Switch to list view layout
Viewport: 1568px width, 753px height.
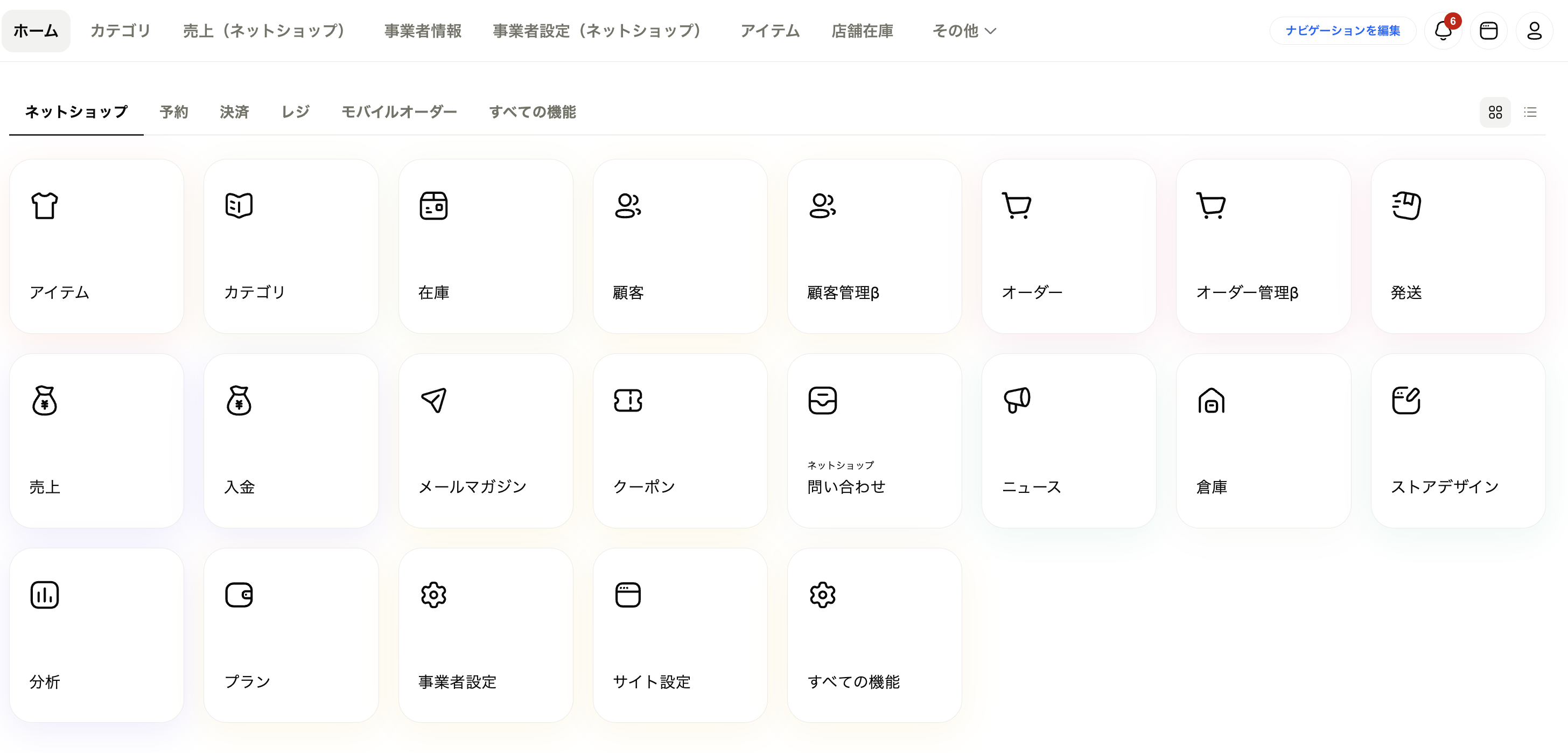coord(1530,112)
